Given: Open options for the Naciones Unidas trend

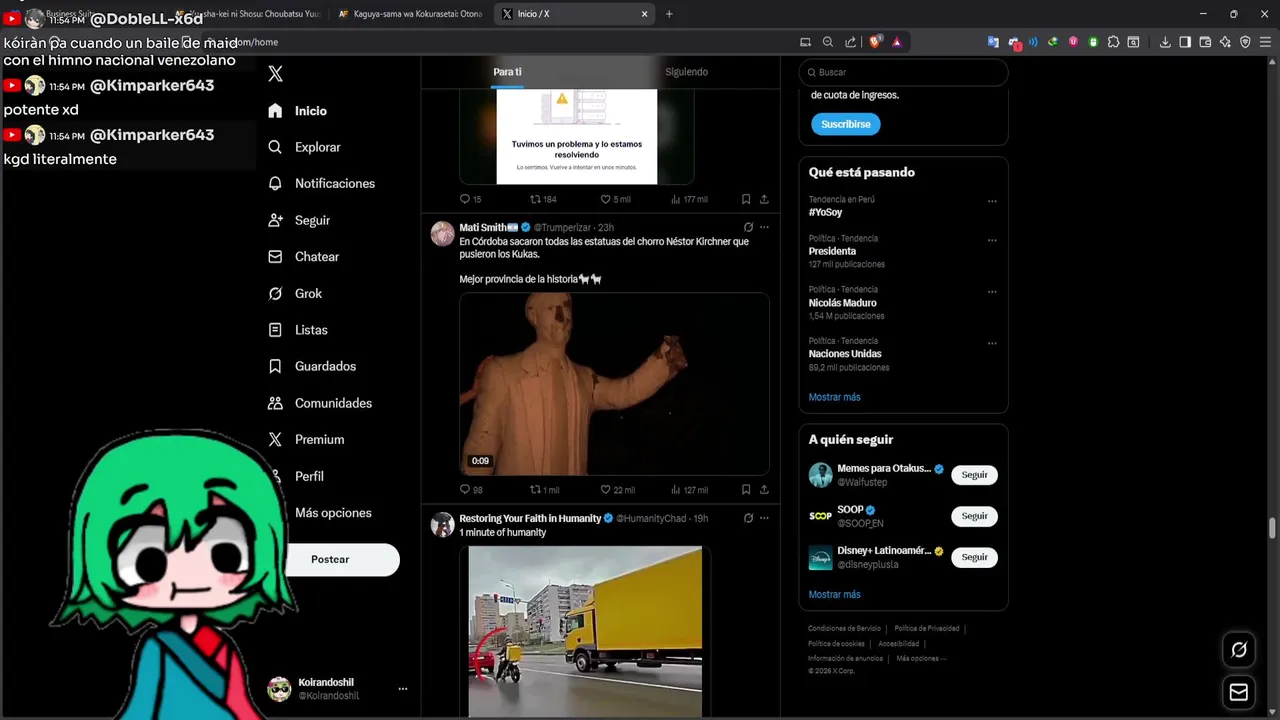Looking at the screenshot, I should click(992, 343).
